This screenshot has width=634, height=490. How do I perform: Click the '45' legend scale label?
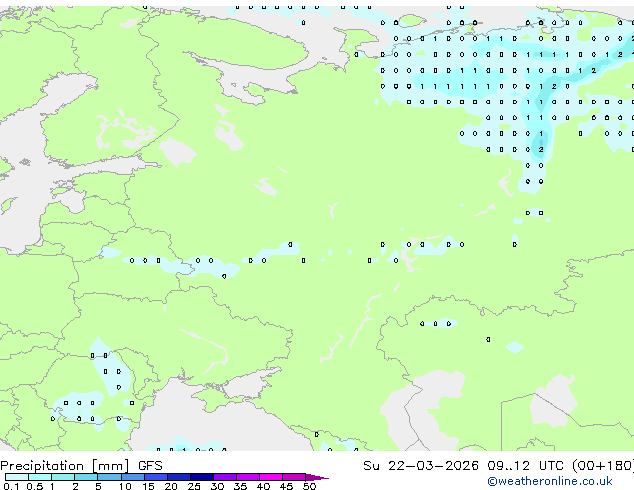click(x=286, y=486)
